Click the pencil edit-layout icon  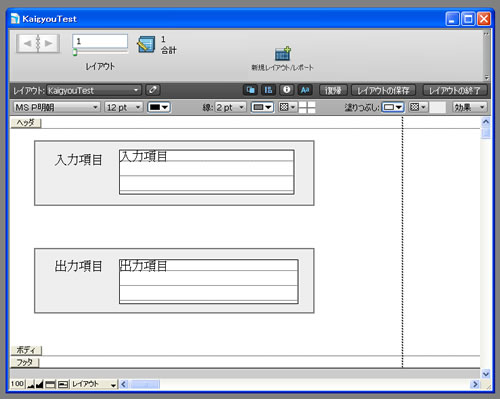tap(153, 90)
